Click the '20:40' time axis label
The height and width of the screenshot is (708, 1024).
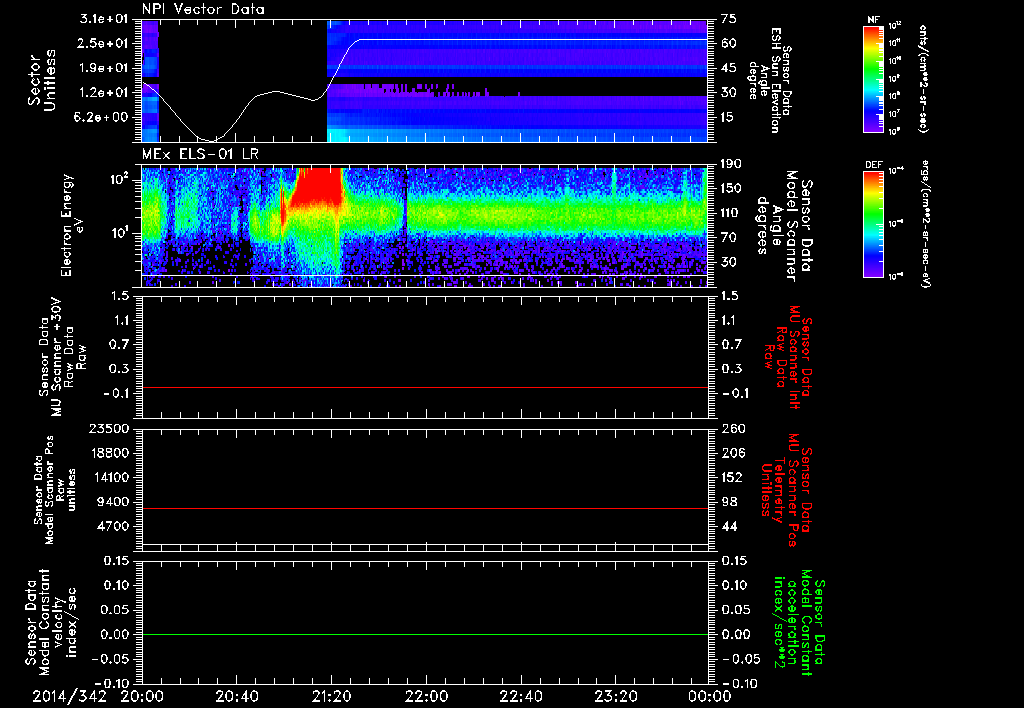(236, 696)
